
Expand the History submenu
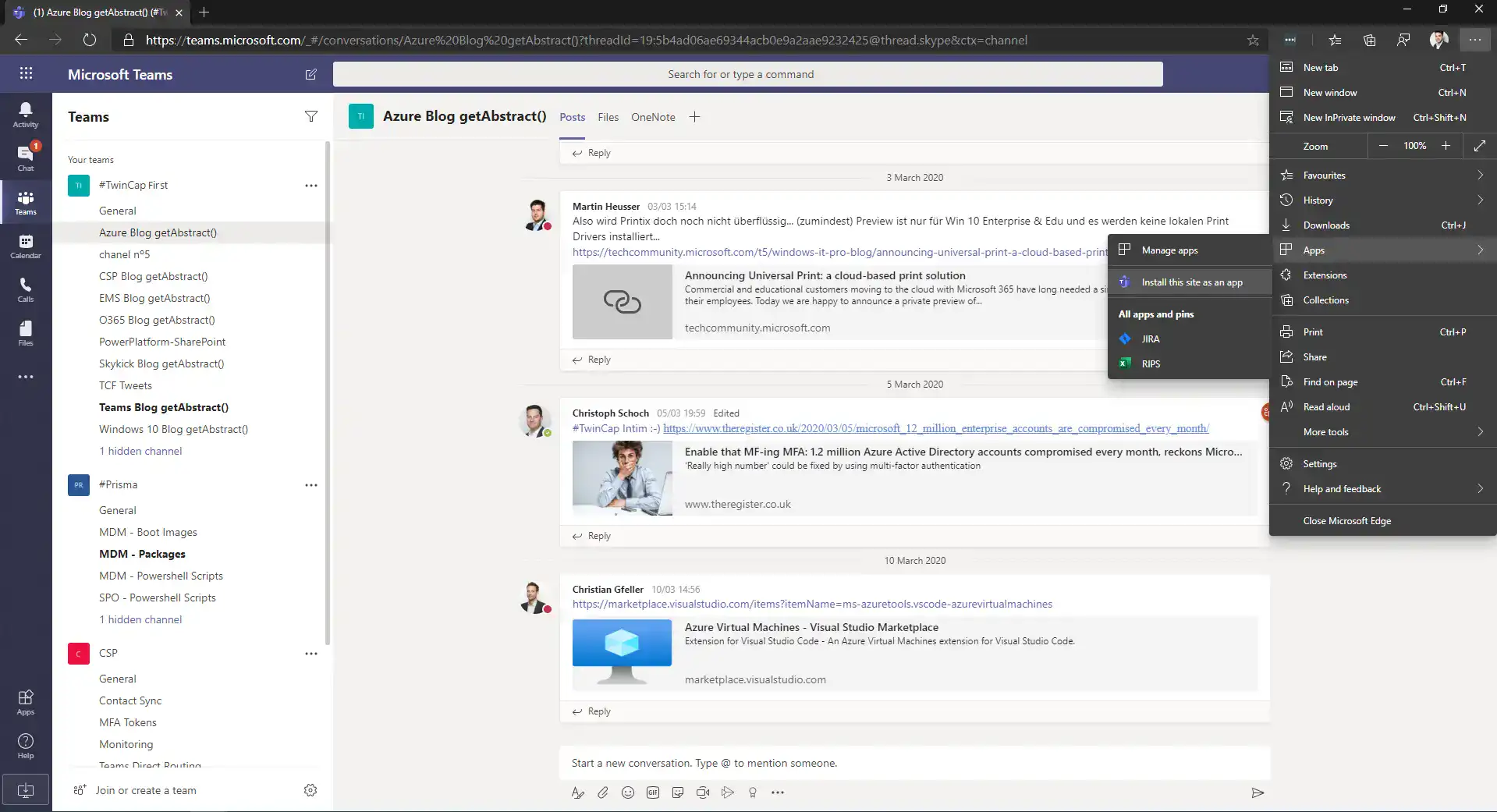coord(1383,200)
